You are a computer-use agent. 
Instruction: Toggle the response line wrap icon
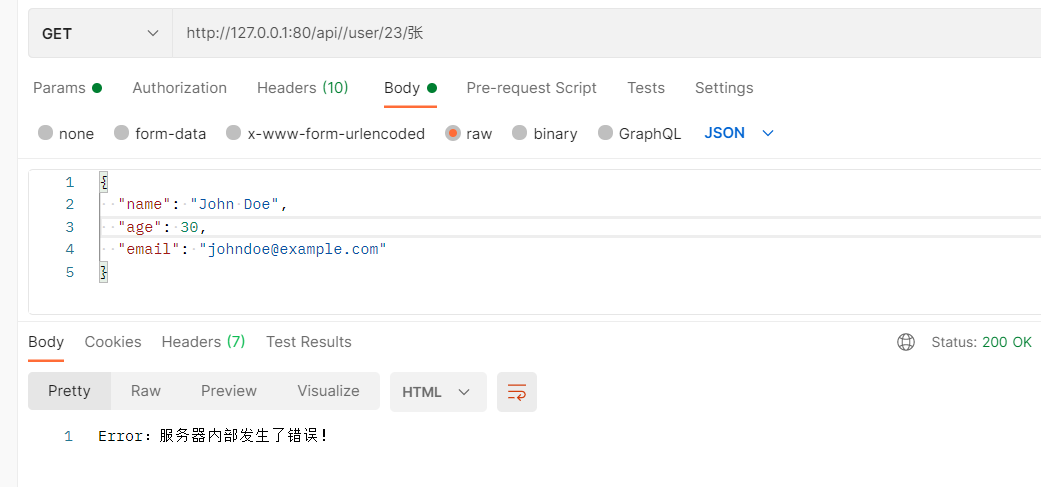pos(517,392)
